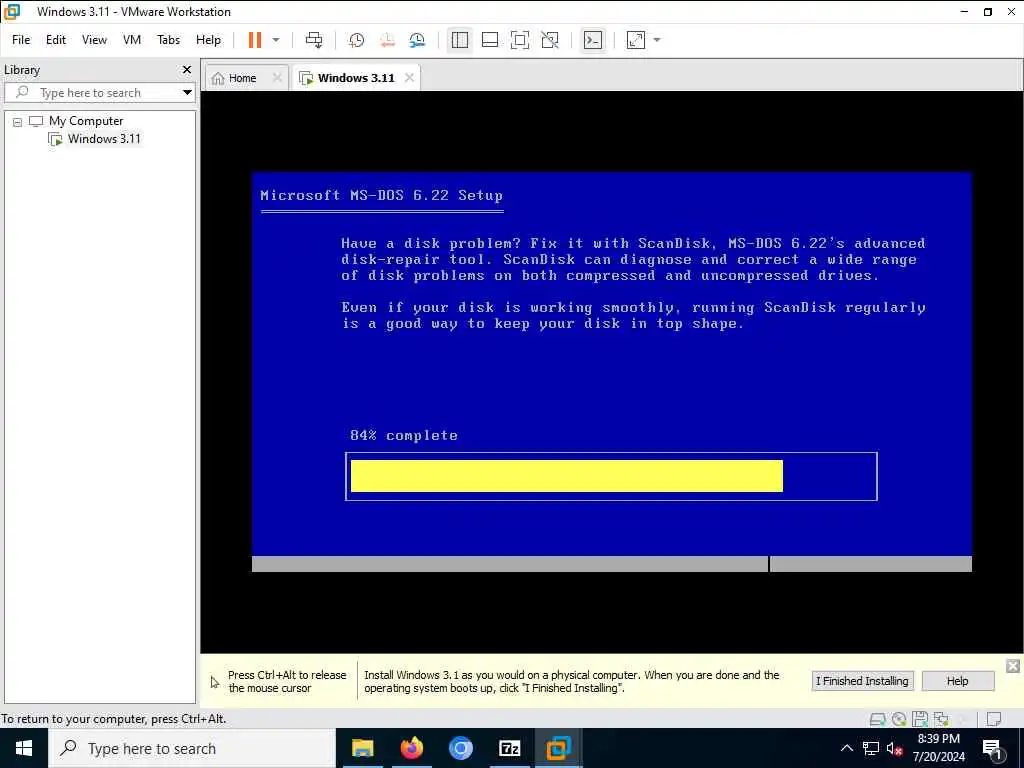Open the power options dropdown beside the pause icon

coord(276,40)
